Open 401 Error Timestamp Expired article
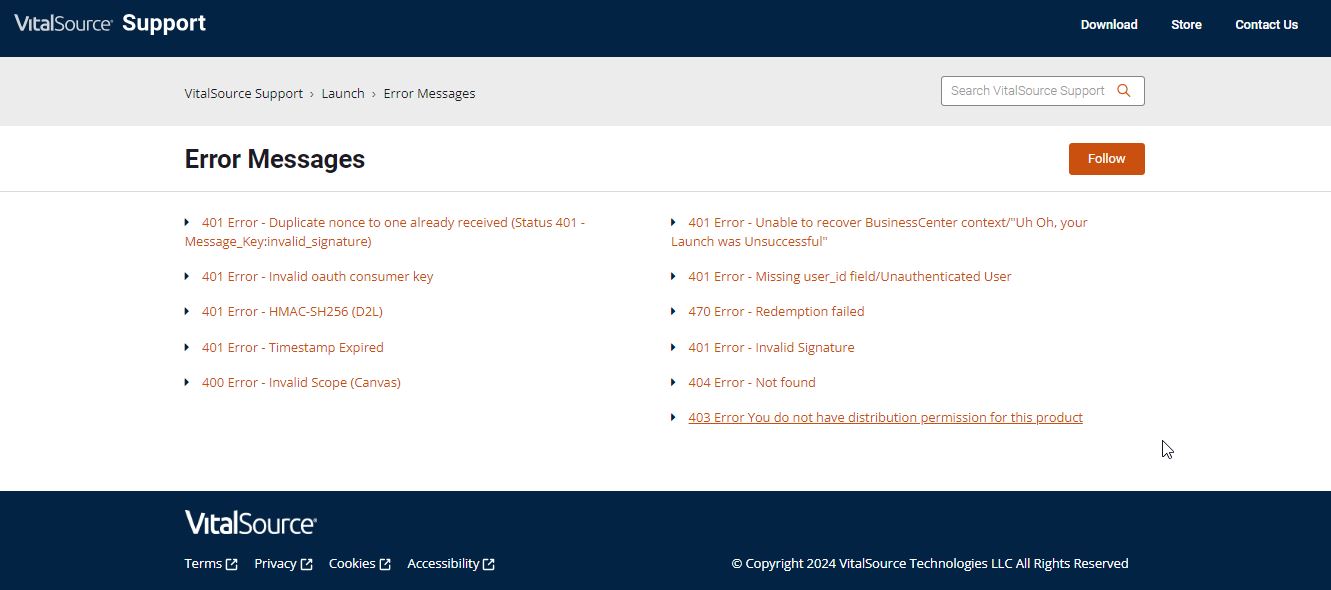 pyautogui.click(x=292, y=347)
